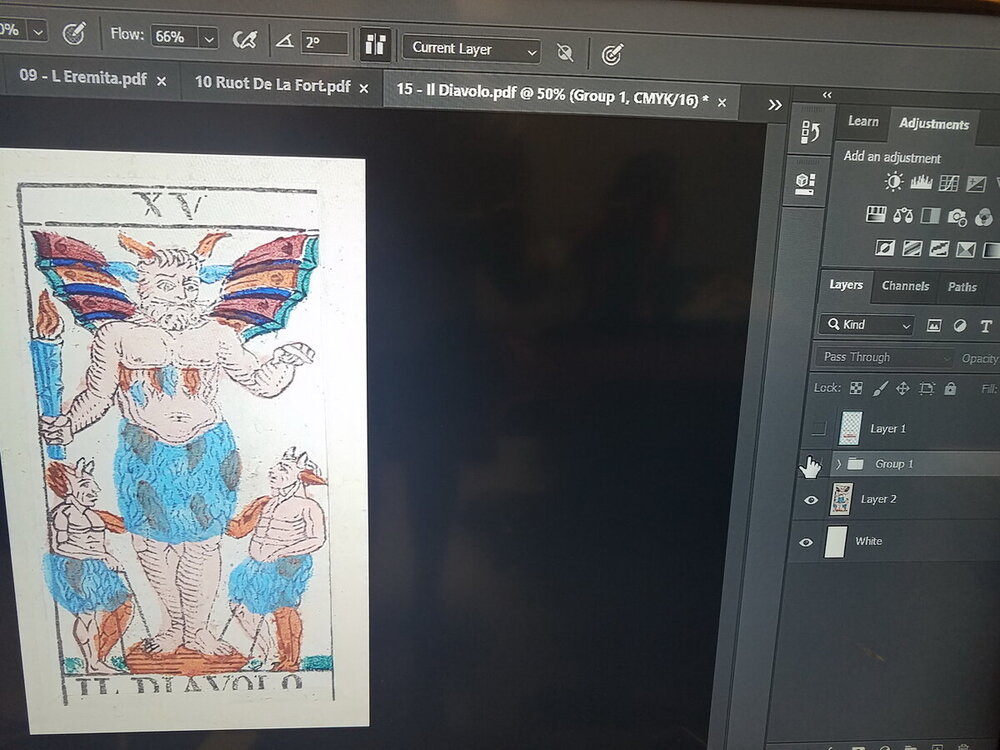Open the Properties panel icon in the dock
The image size is (1000, 750).
(x=806, y=182)
